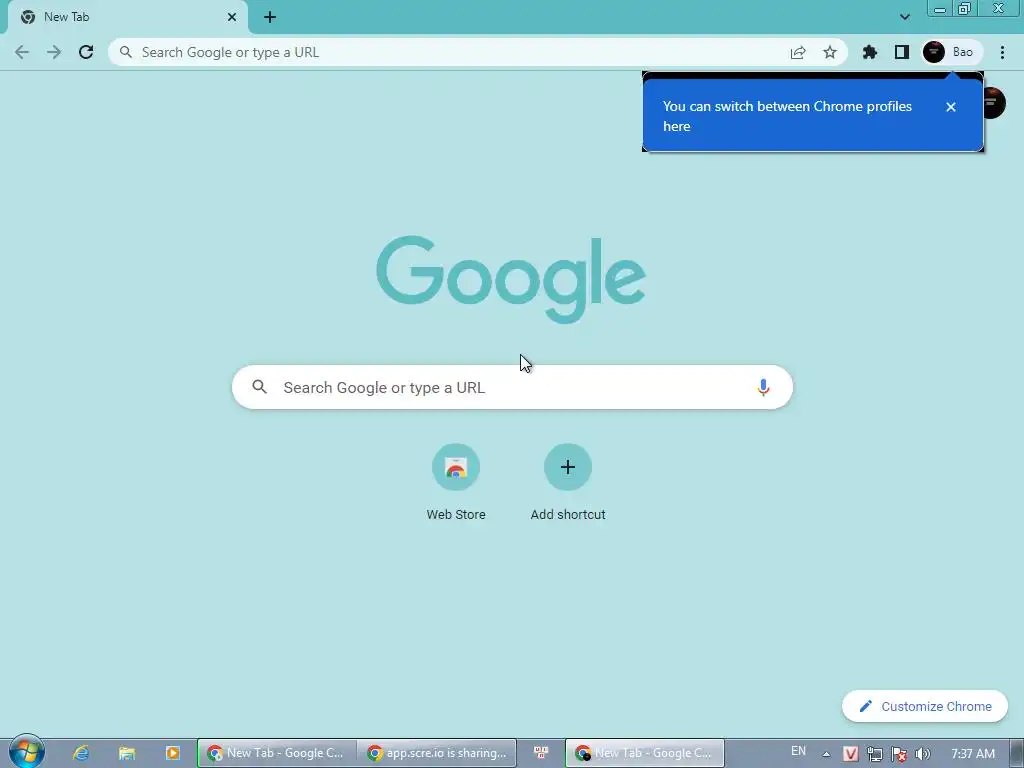Close the New Tab tab
Image resolution: width=1024 pixels, height=768 pixels.
tap(232, 17)
